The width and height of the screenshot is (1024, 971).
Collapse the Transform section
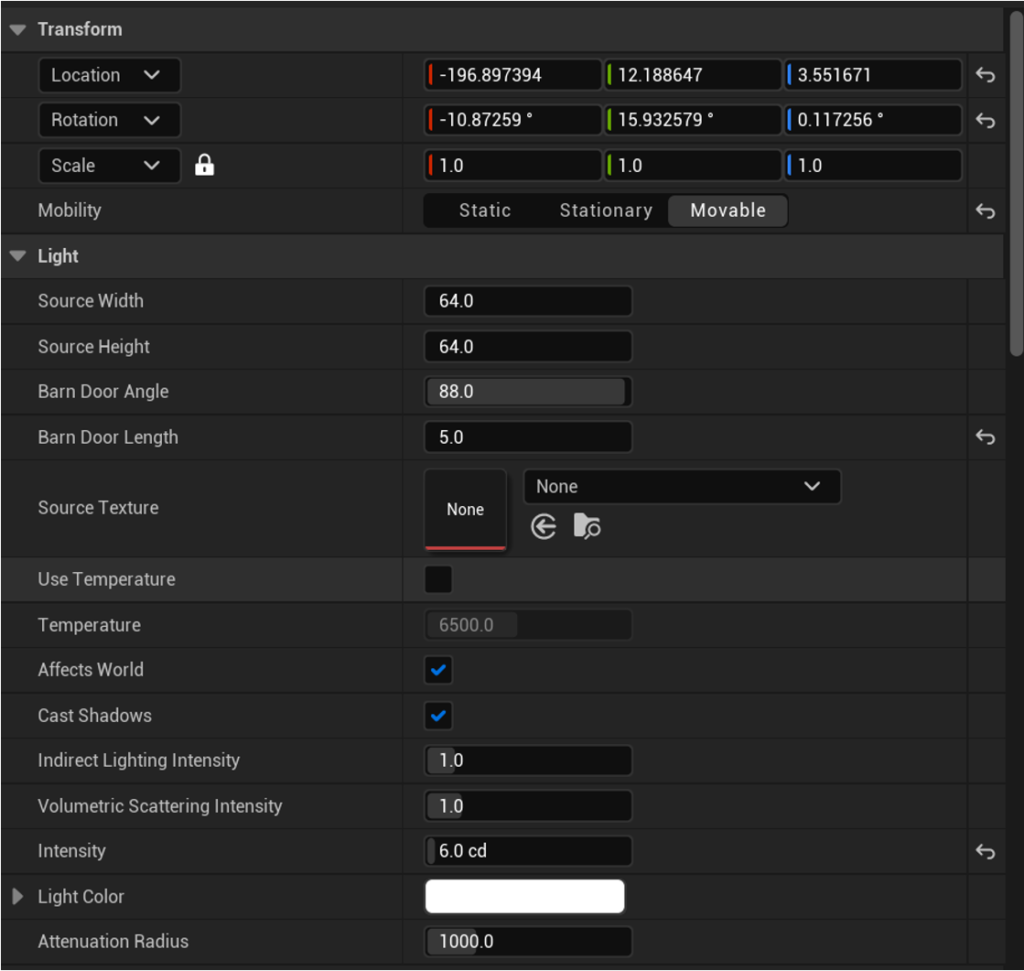(x=18, y=29)
